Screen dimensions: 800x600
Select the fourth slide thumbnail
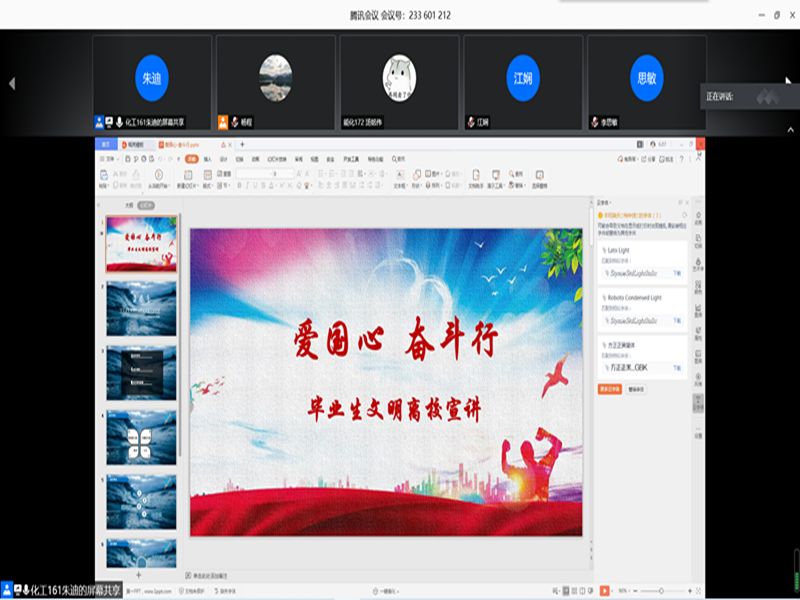[x=142, y=436]
